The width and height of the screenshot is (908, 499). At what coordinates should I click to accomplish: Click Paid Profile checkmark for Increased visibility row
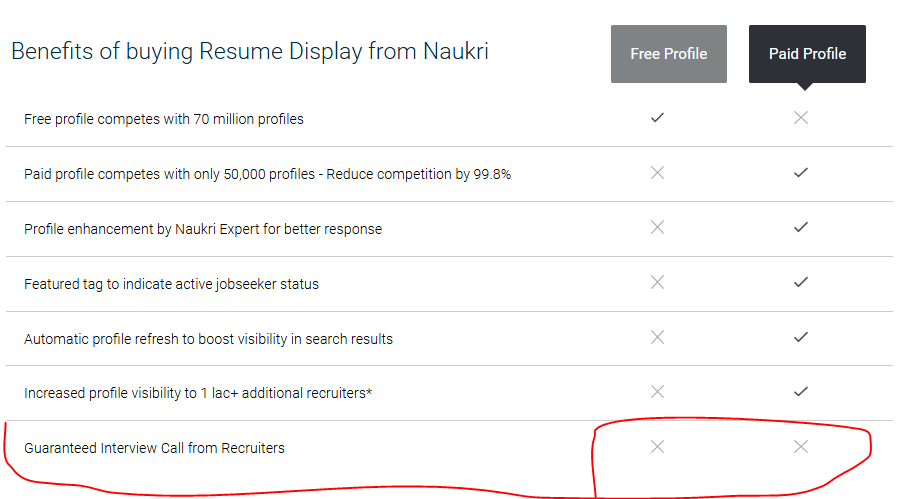(801, 391)
